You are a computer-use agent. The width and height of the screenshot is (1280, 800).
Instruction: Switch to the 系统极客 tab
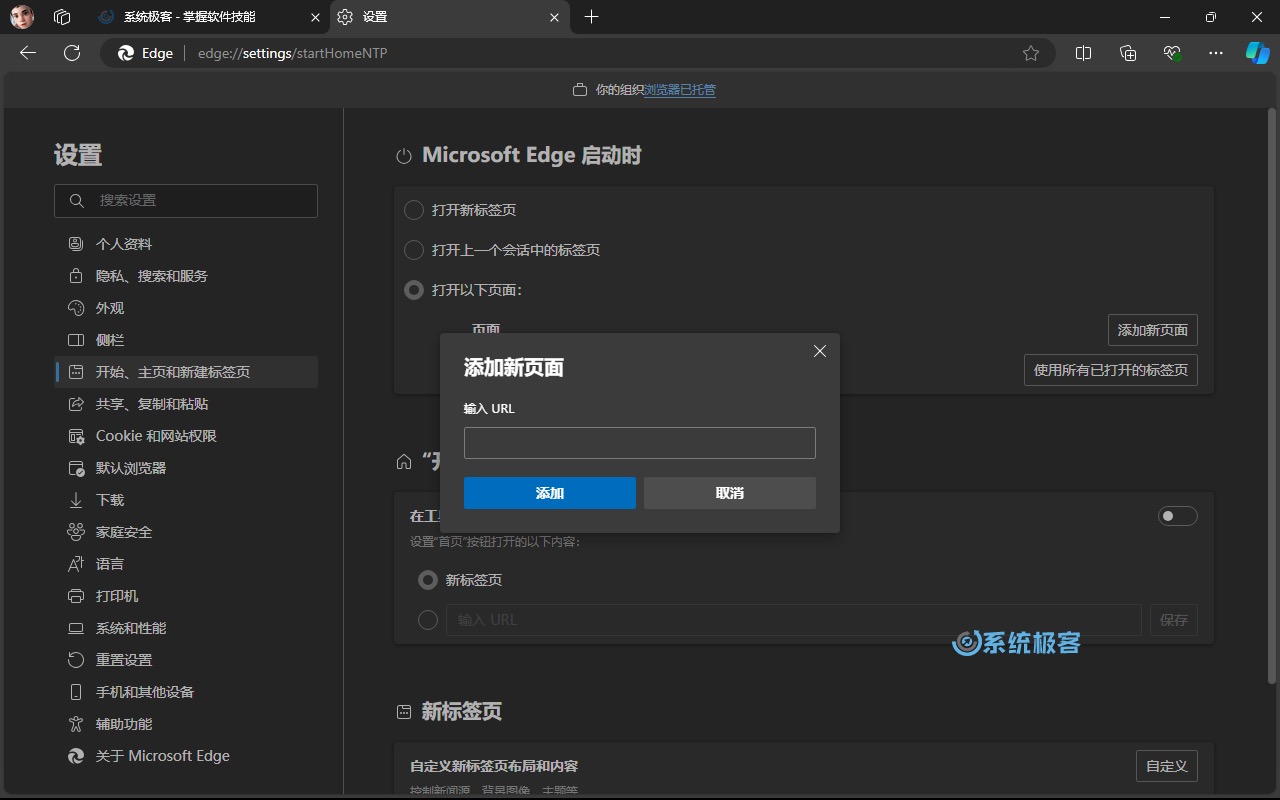tap(208, 17)
